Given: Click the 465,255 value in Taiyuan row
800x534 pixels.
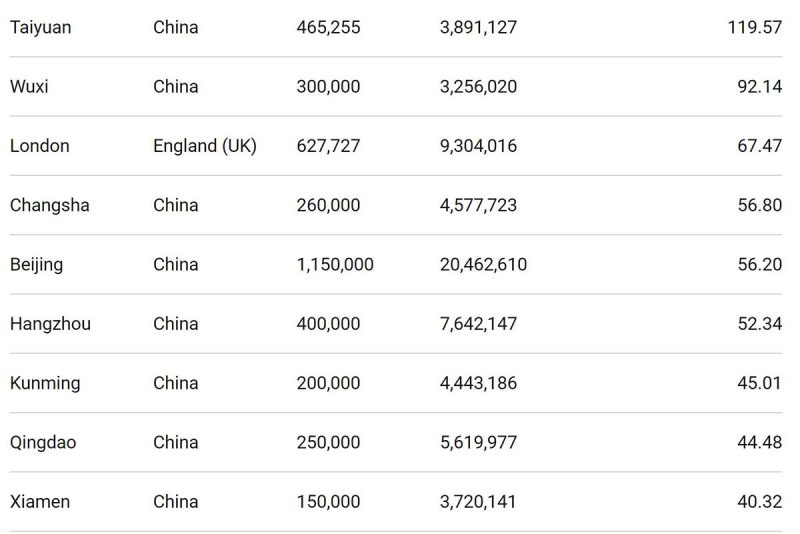Looking at the screenshot, I should pyautogui.click(x=328, y=27).
